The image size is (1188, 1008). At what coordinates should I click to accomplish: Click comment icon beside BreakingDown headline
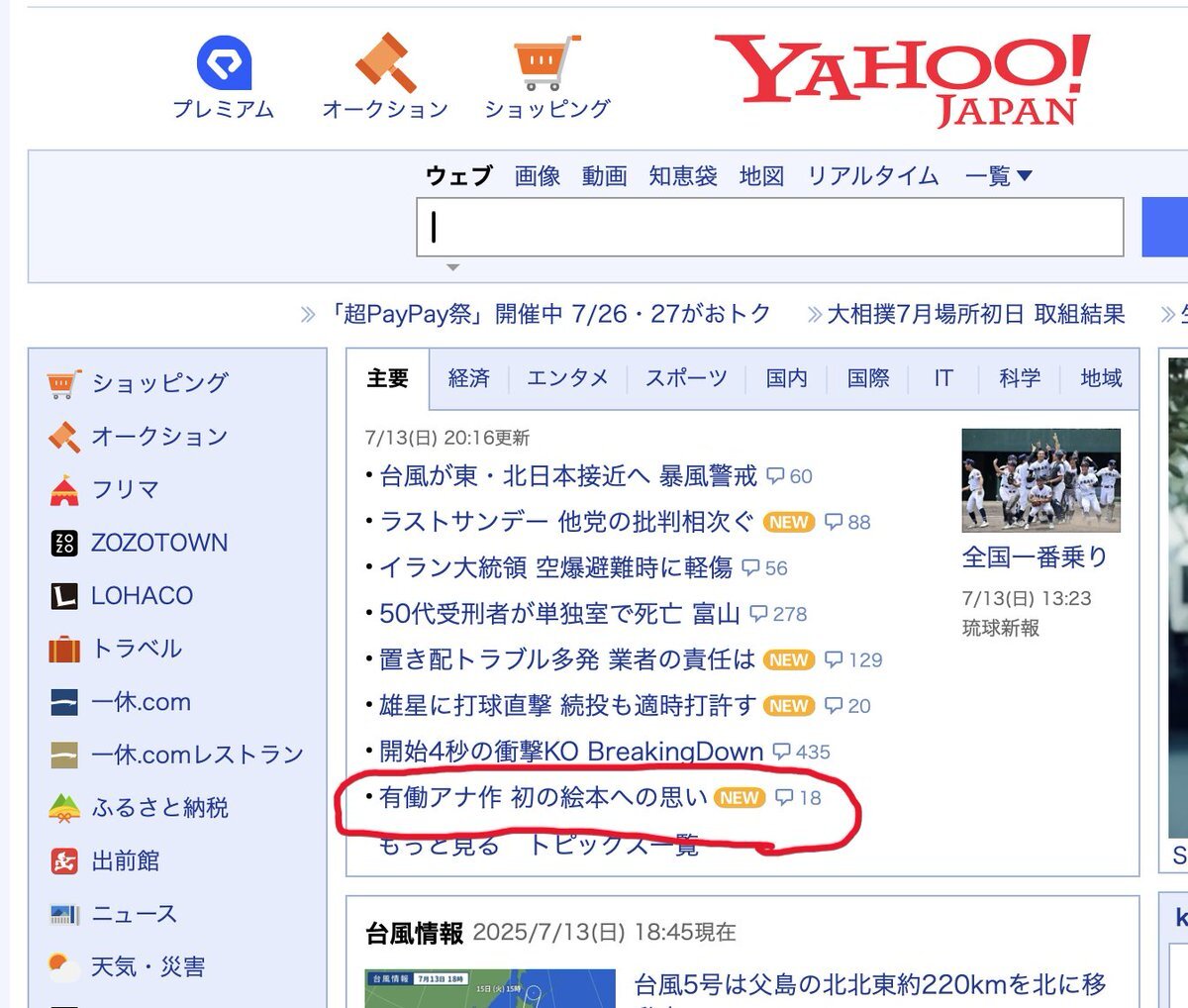click(782, 752)
